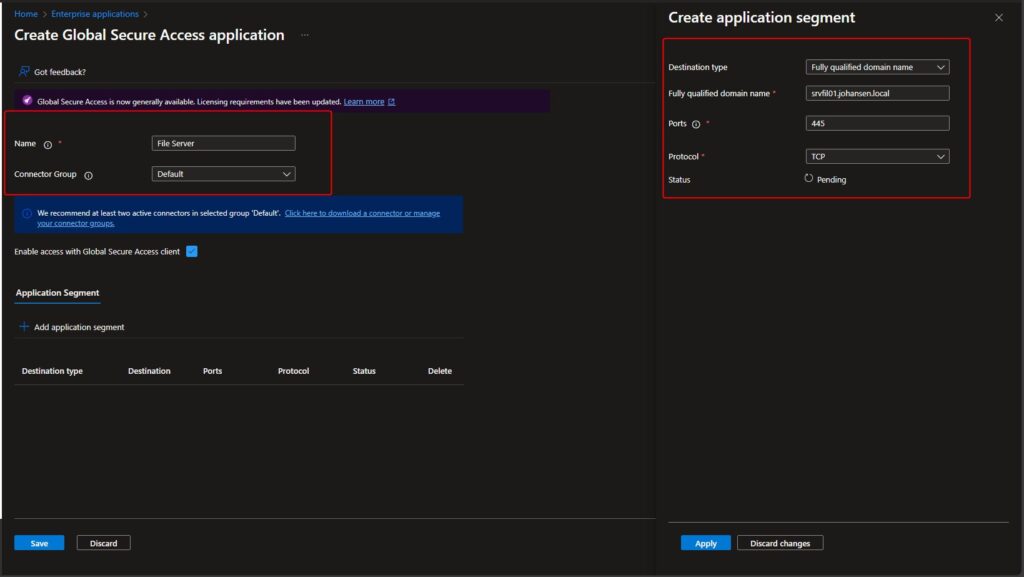Open Enterprise applications breadcrumb
Image resolution: width=1024 pixels, height=577 pixels.
[95, 14]
